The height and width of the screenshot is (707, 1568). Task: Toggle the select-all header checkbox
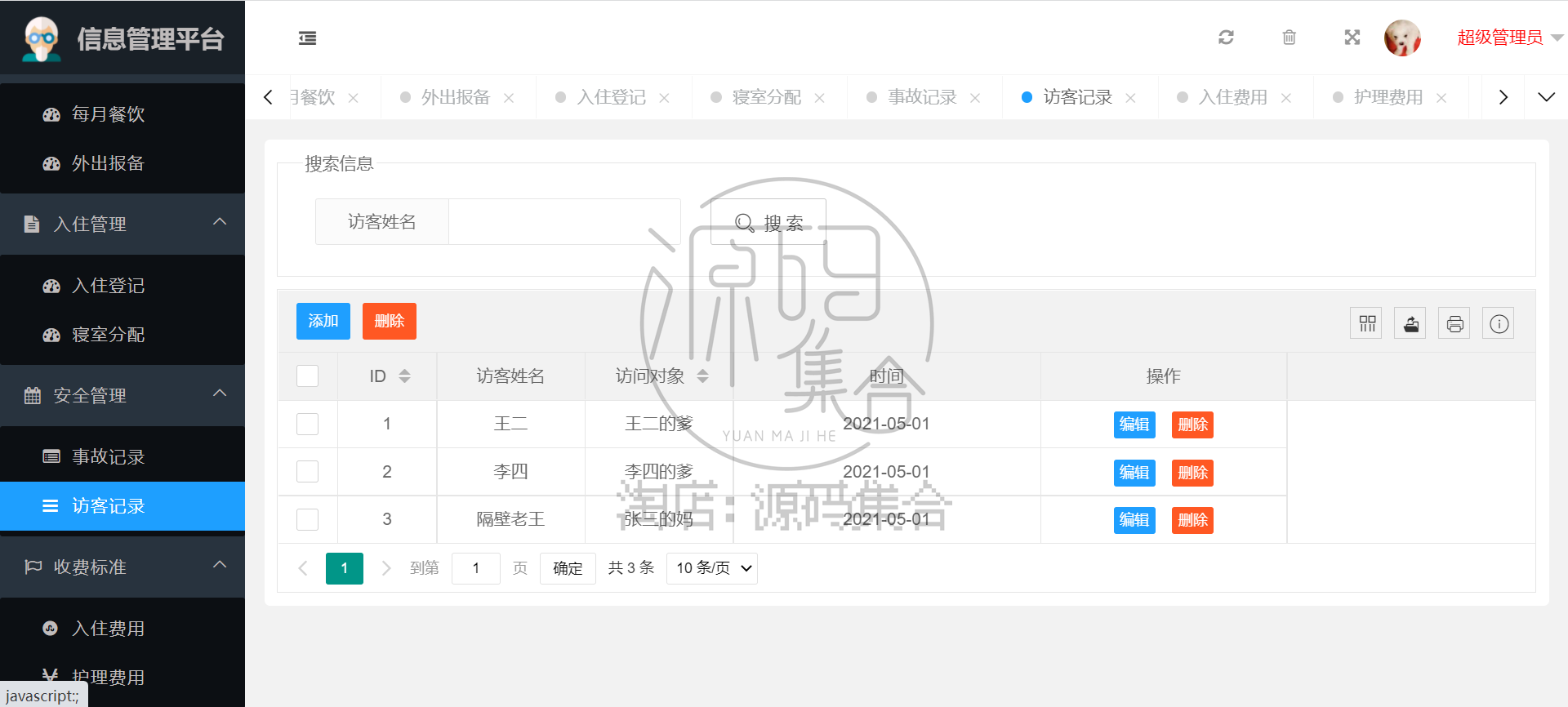307,376
